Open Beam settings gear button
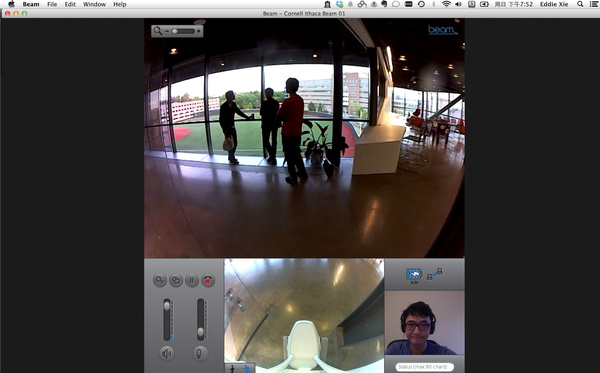 tap(160, 280)
